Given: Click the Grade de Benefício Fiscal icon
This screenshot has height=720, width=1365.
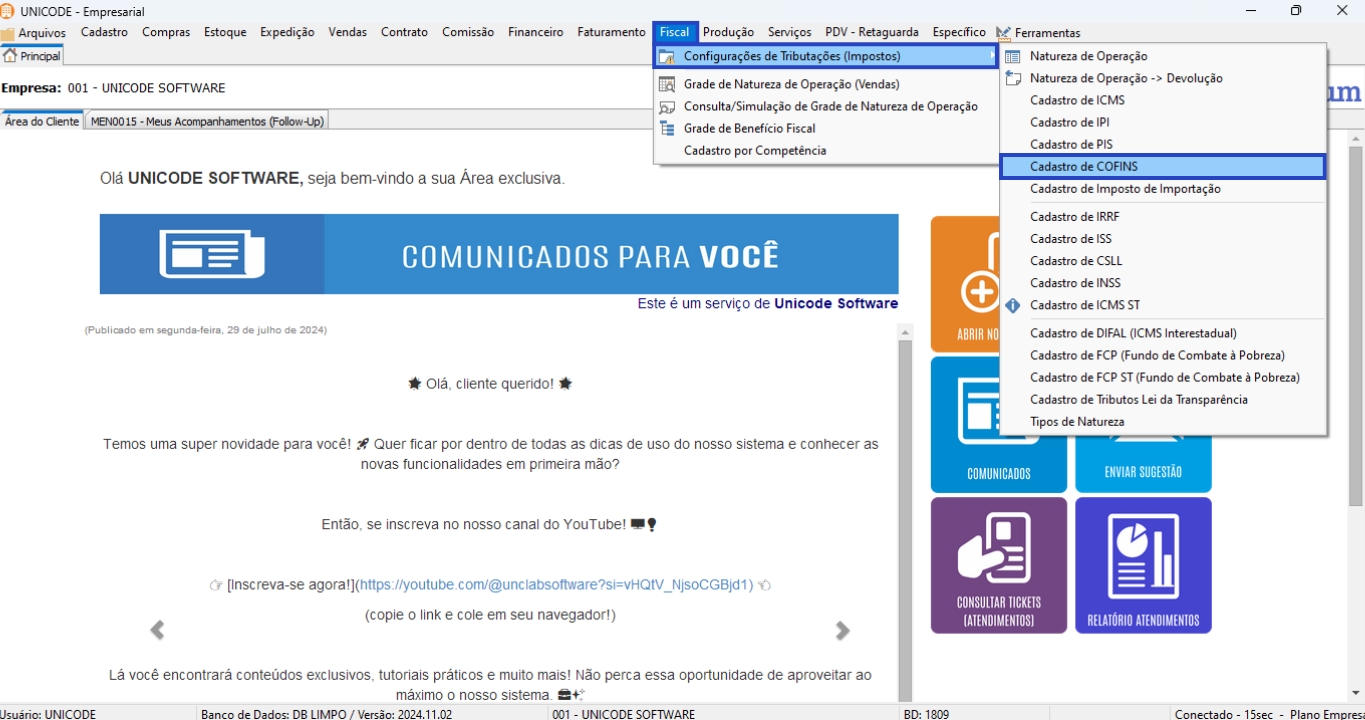Looking at the screenshot, I should tap(667, 128).
